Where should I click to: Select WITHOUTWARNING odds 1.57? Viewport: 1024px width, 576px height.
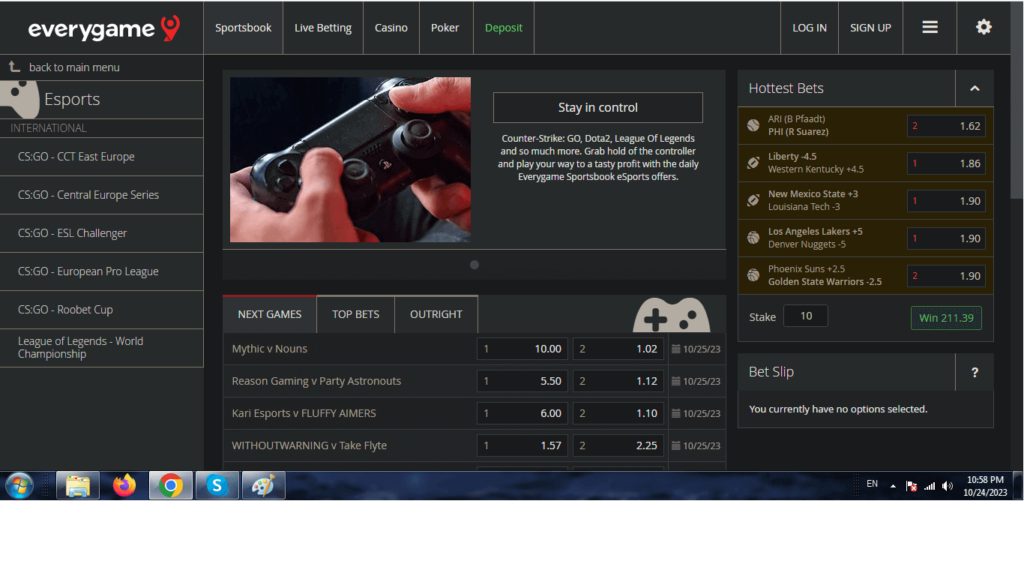click(x=522, y=445)
